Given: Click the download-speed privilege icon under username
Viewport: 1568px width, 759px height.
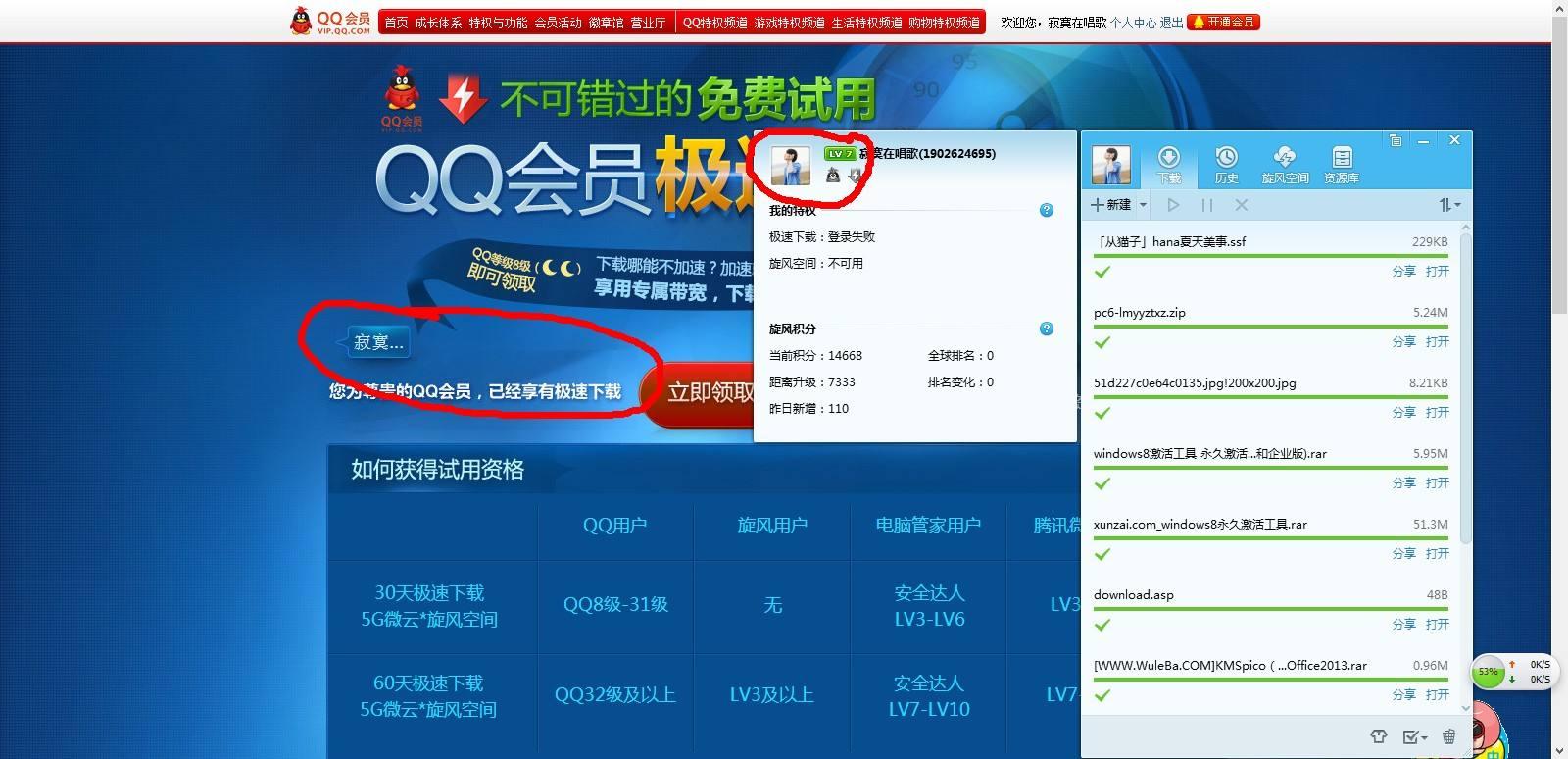Looking at the screenshot, I should (855, 176).
